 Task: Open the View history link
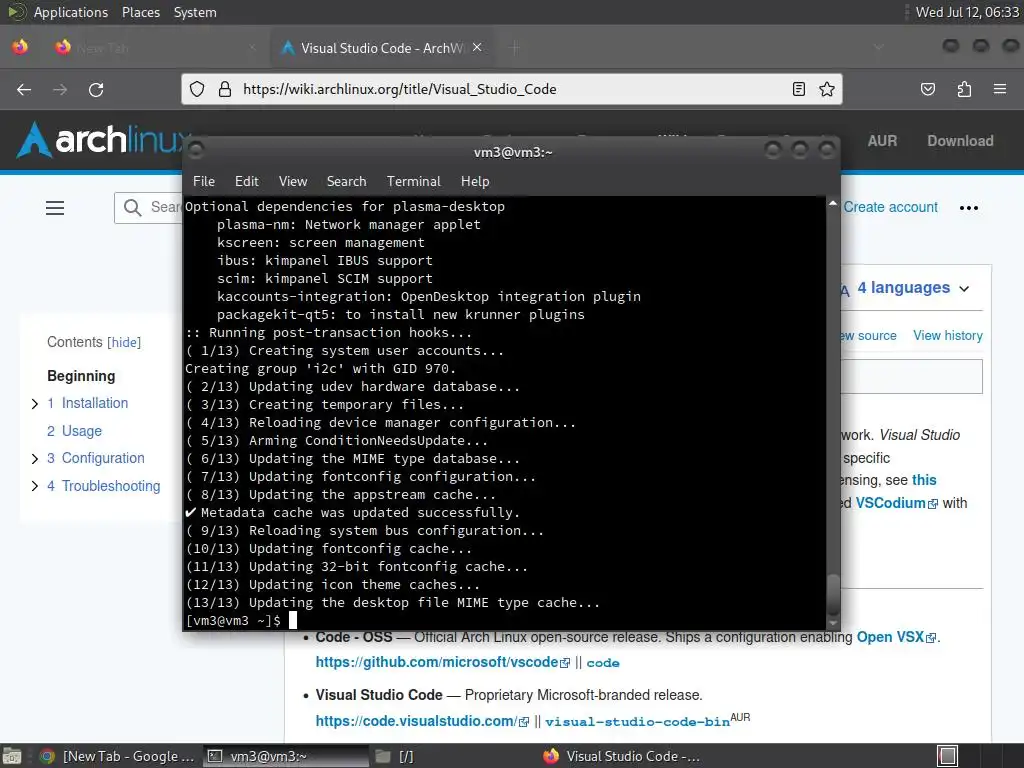click(x=948, y=336)
